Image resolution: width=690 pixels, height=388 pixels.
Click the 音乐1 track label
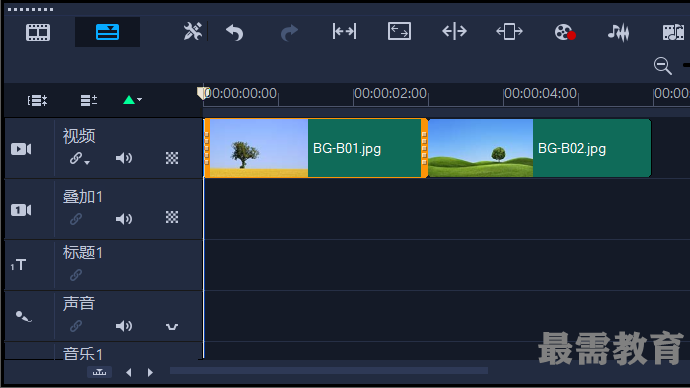tap(83, 353)
